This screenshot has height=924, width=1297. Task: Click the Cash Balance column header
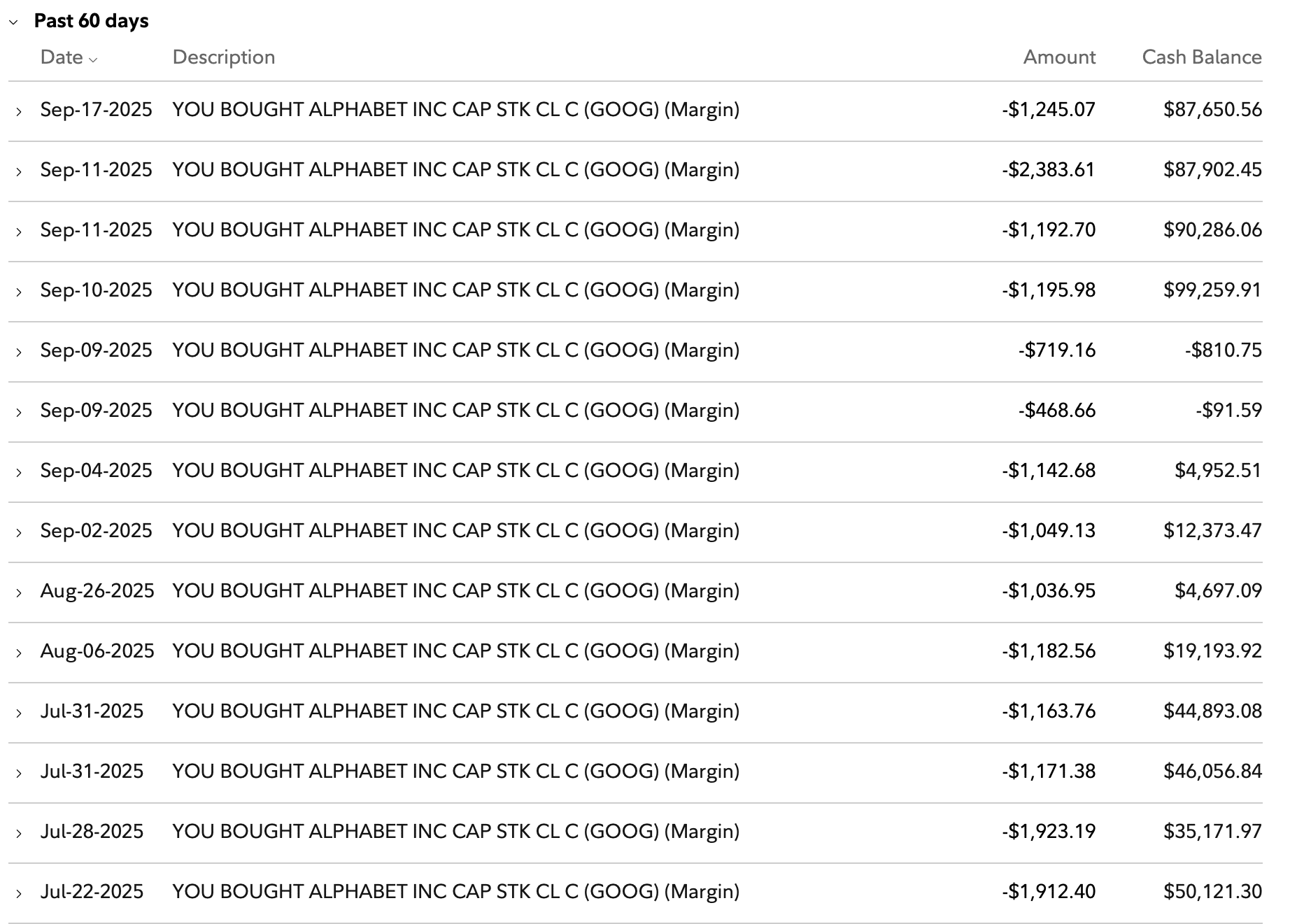[x=1202, y=57]
